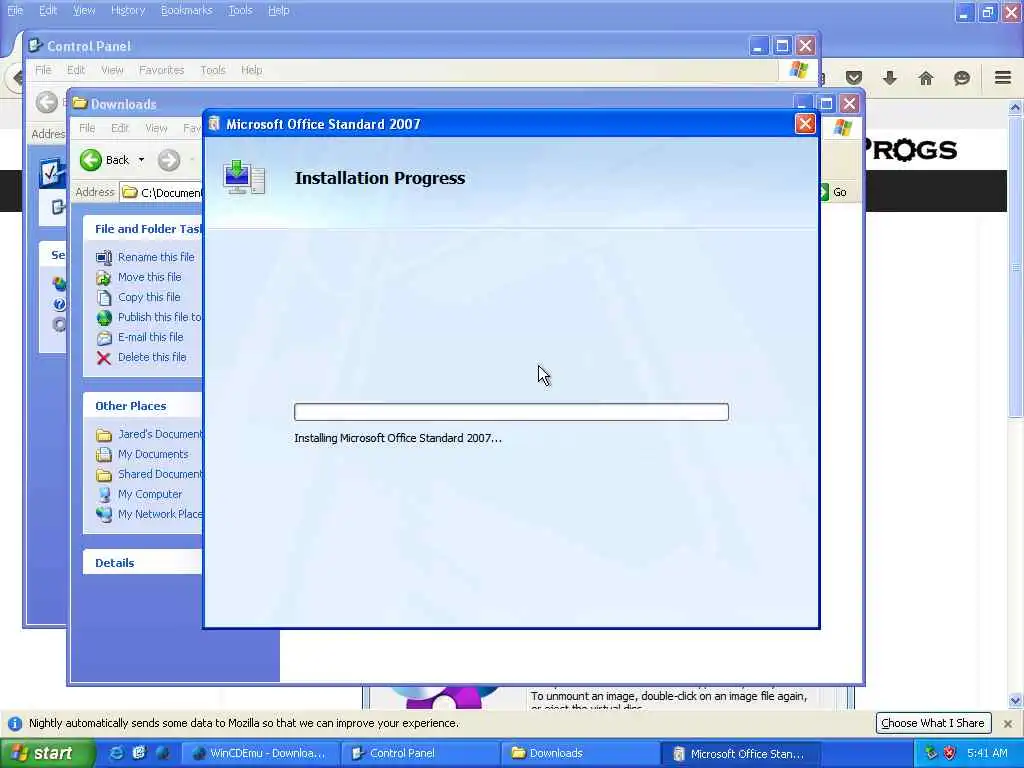
Task: Go to Firefox home page icon
Action: click(x=925, y=78)
